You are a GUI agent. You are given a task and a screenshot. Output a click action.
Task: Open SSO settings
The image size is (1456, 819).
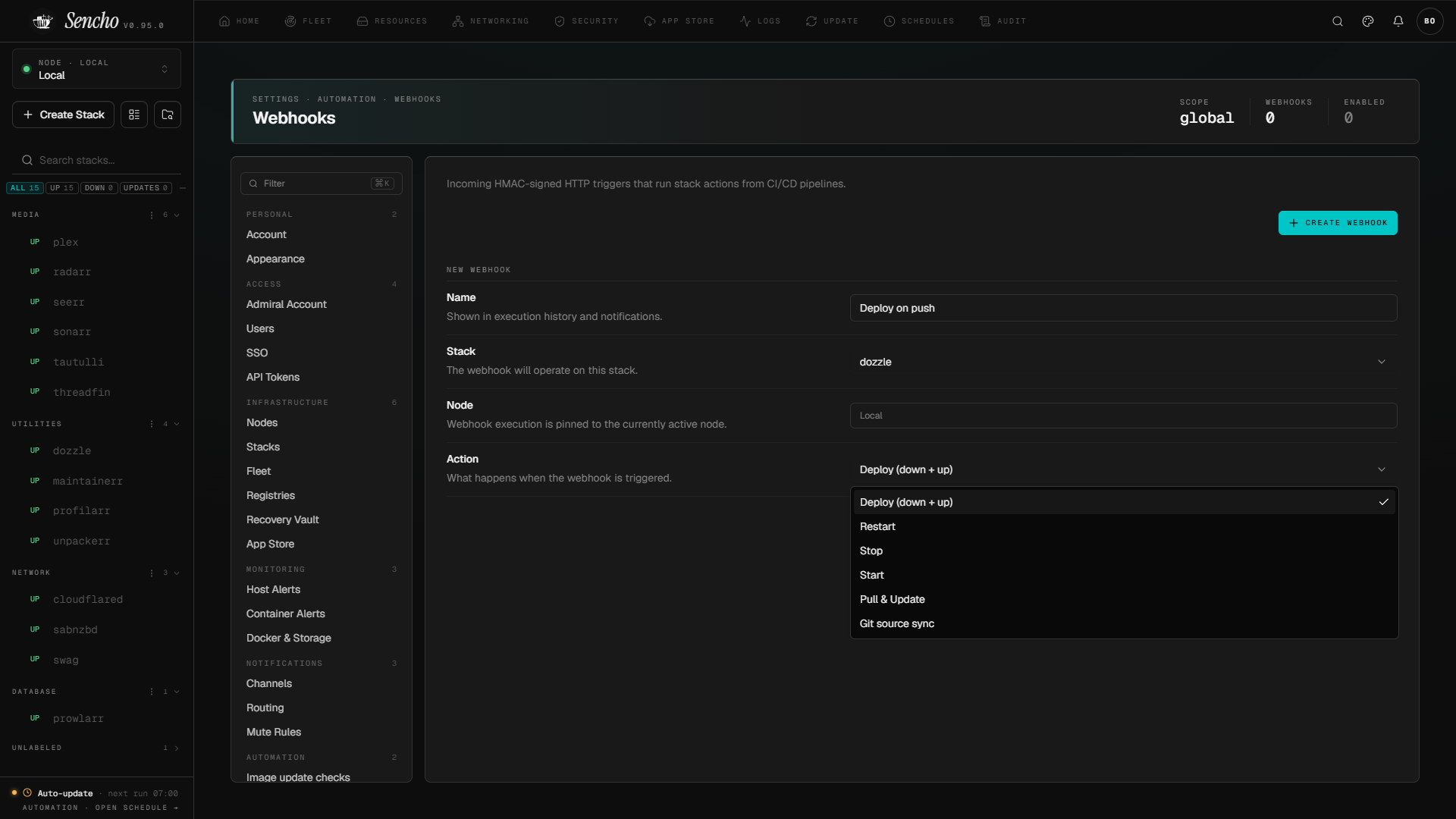(x=257, y=353)
